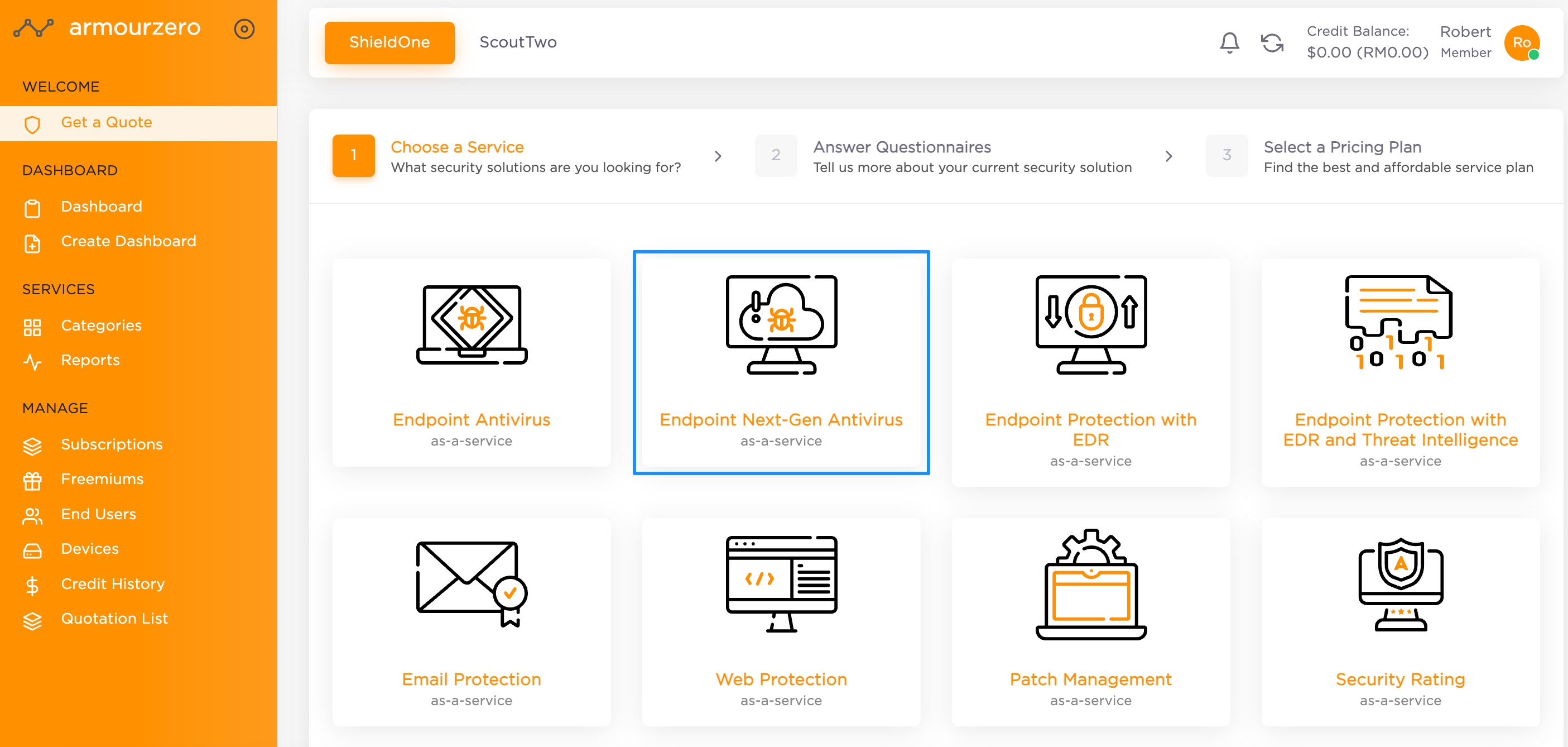Click the Patch Management gear laptop icon
Image resolution: width=1568 pixels, height=747 pixels.
[1091, 583]
